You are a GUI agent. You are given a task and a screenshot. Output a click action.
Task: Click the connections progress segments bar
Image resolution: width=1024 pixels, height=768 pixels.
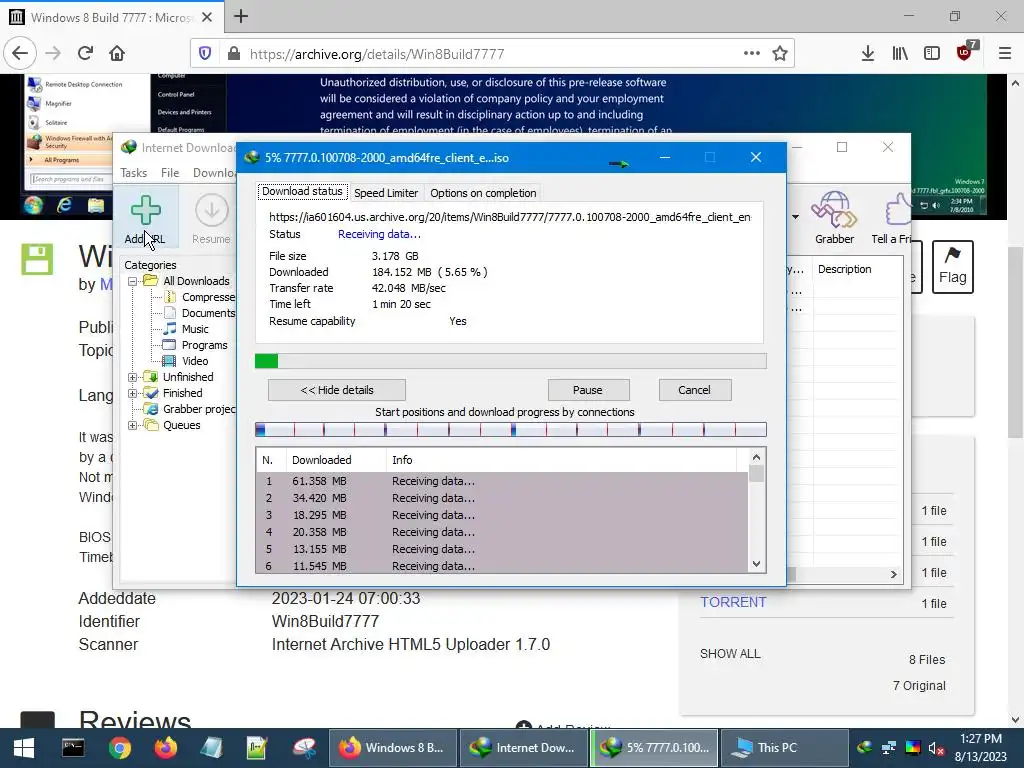(x=511, y=429)
